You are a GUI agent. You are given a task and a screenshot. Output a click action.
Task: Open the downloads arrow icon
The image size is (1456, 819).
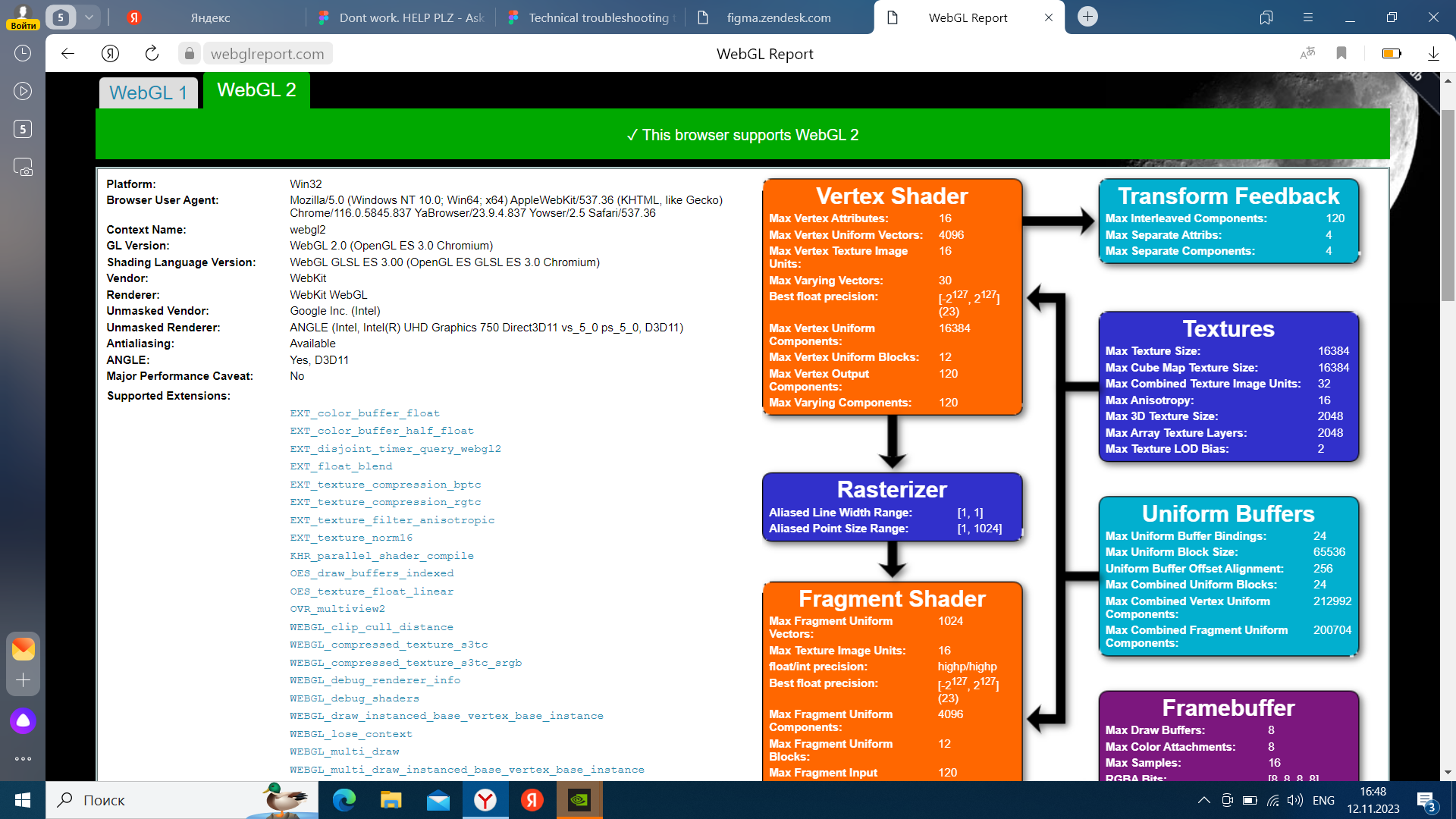[1433, 53]
